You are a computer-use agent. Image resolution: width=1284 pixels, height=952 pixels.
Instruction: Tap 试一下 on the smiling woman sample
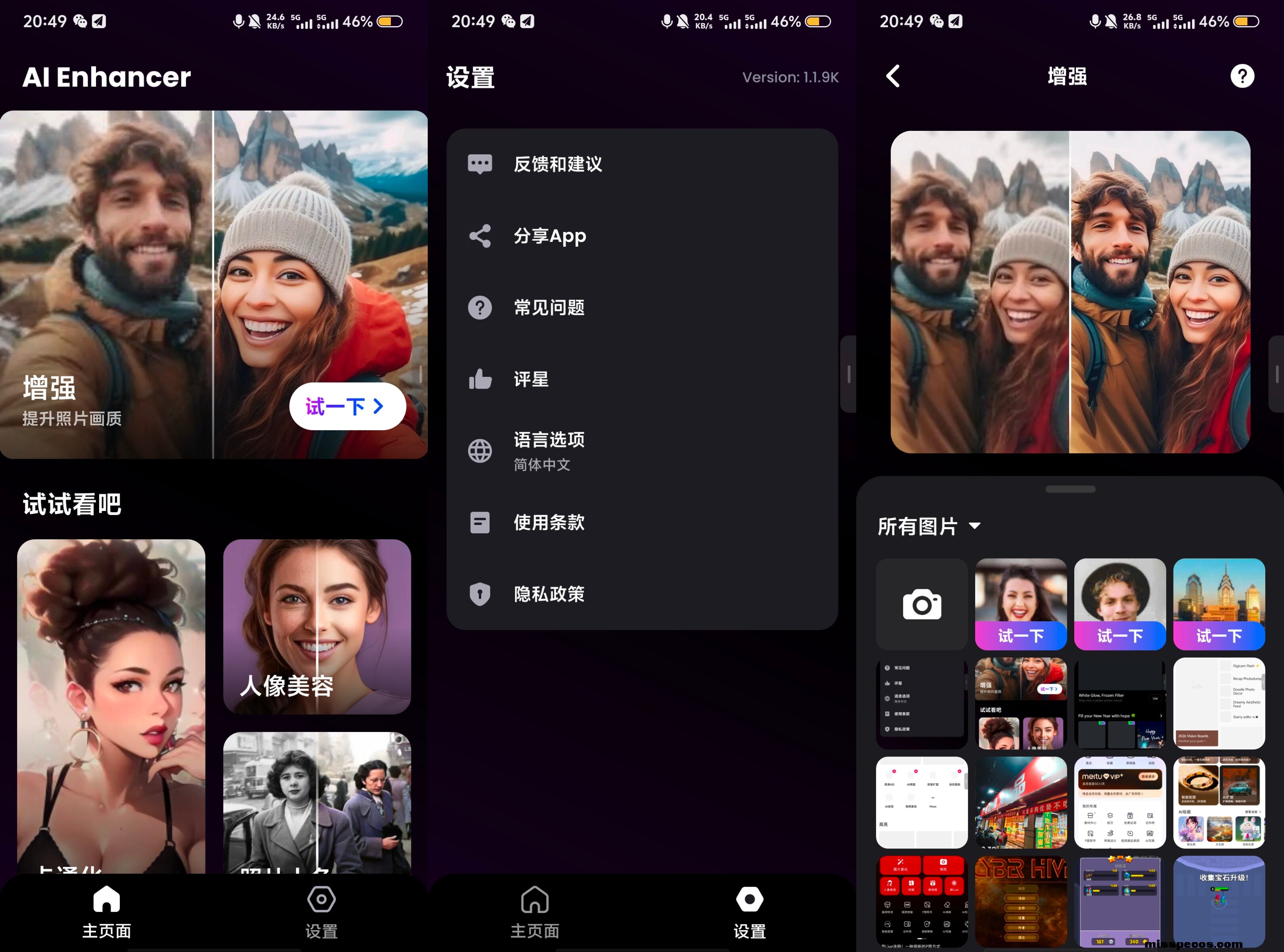pos(1020,636)
